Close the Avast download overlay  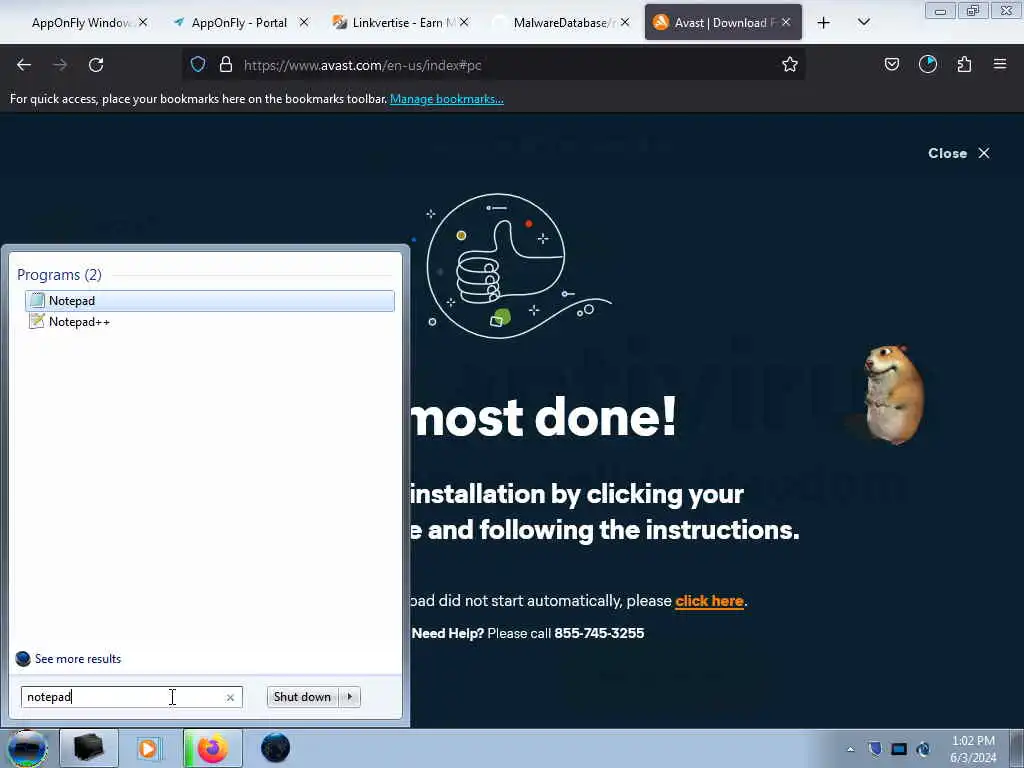coord(959,153)
